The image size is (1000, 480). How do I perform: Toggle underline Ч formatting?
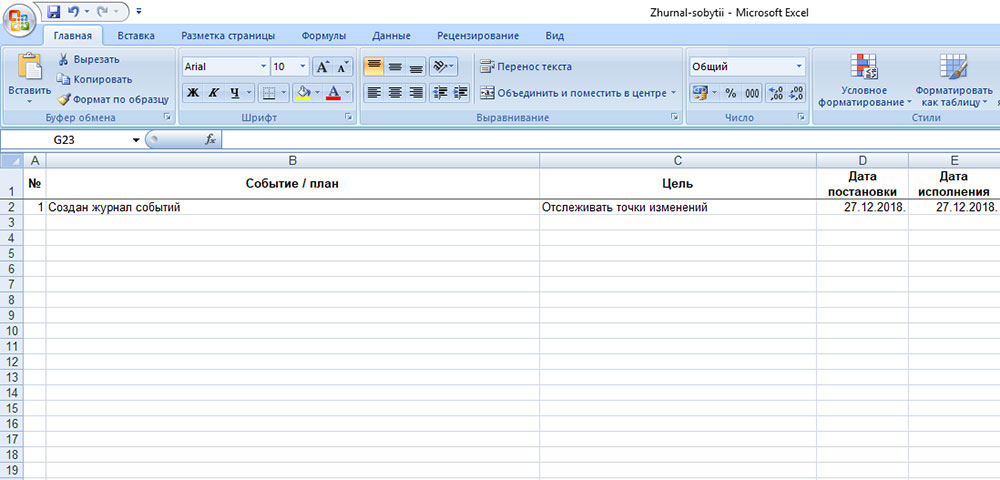tap(234, 93)
